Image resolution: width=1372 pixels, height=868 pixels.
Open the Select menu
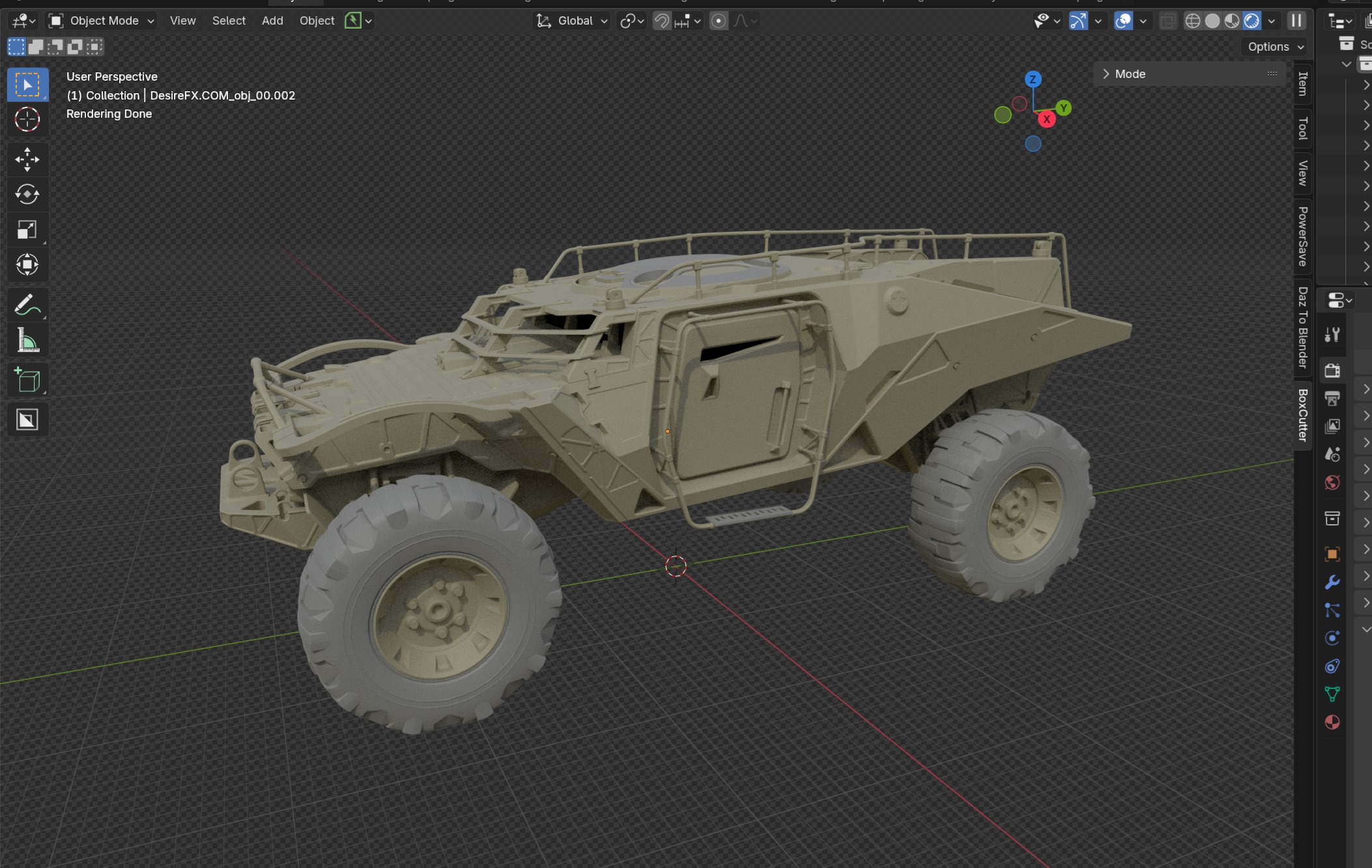[229, 21]
